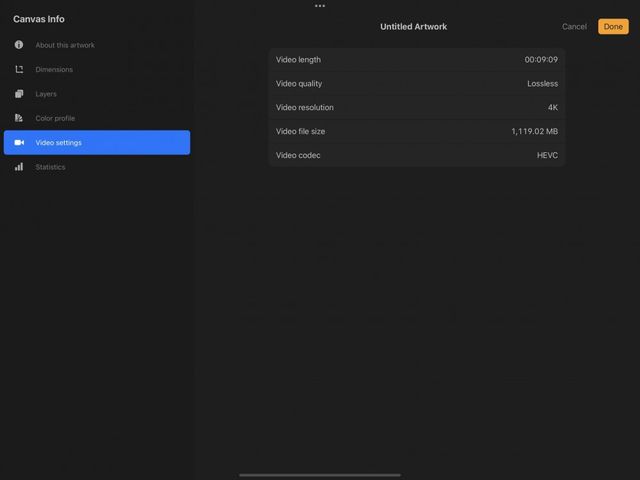Select the Video resolution label
Viewport: 640px width, 480px height.
304,107
